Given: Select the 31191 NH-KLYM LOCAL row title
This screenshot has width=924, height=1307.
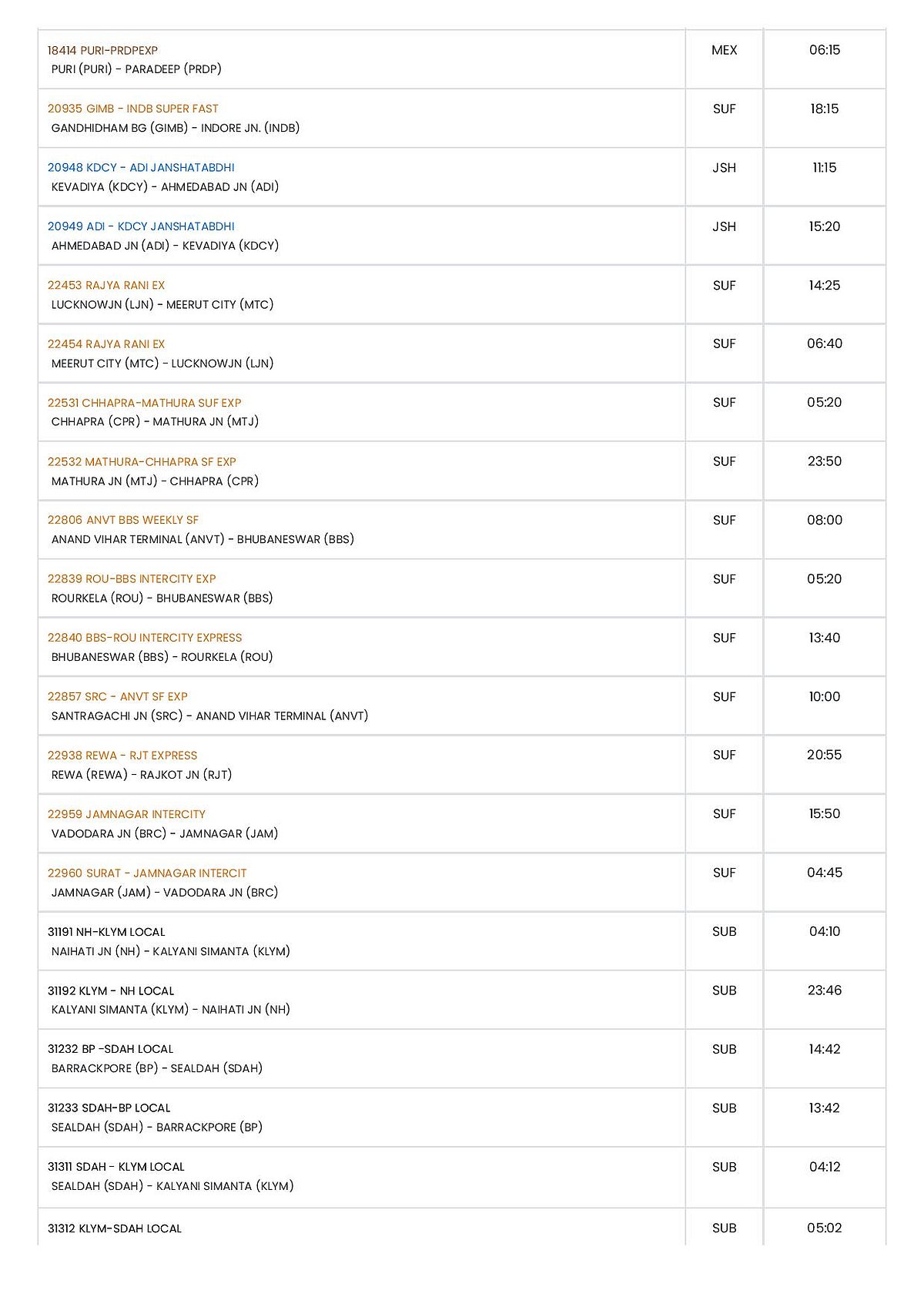Looking at the screenshot, I should (x=106, y=932).
